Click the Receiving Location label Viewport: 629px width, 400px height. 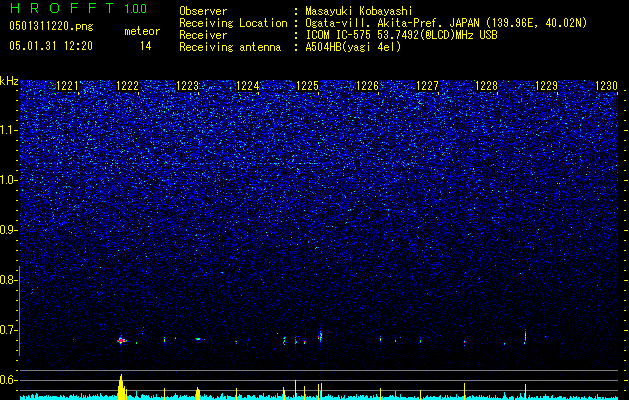[233, 23]
